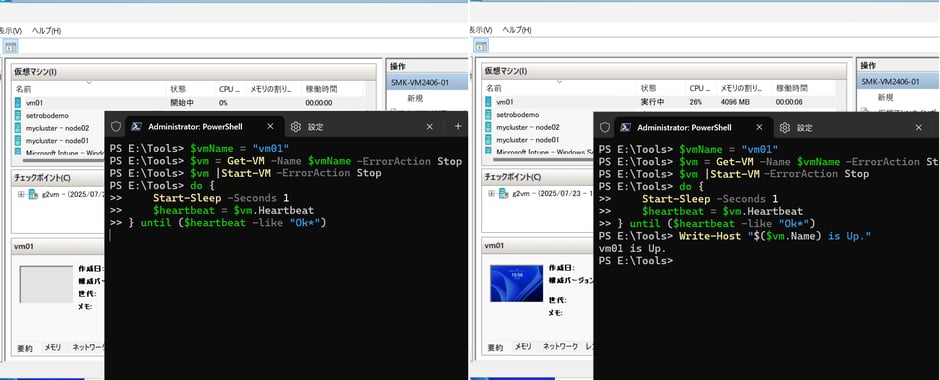Open ヘルプ(H) menu in the 実行中 Hyper-V window
940x380 pixels.
click(x=517, y=30)
